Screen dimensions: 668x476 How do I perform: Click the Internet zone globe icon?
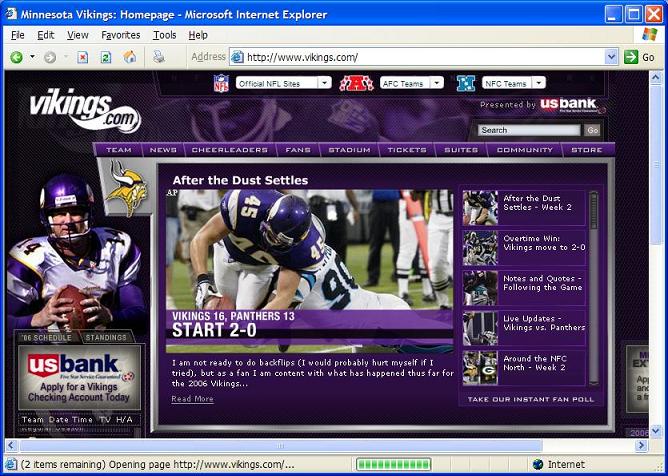(538, 464)
